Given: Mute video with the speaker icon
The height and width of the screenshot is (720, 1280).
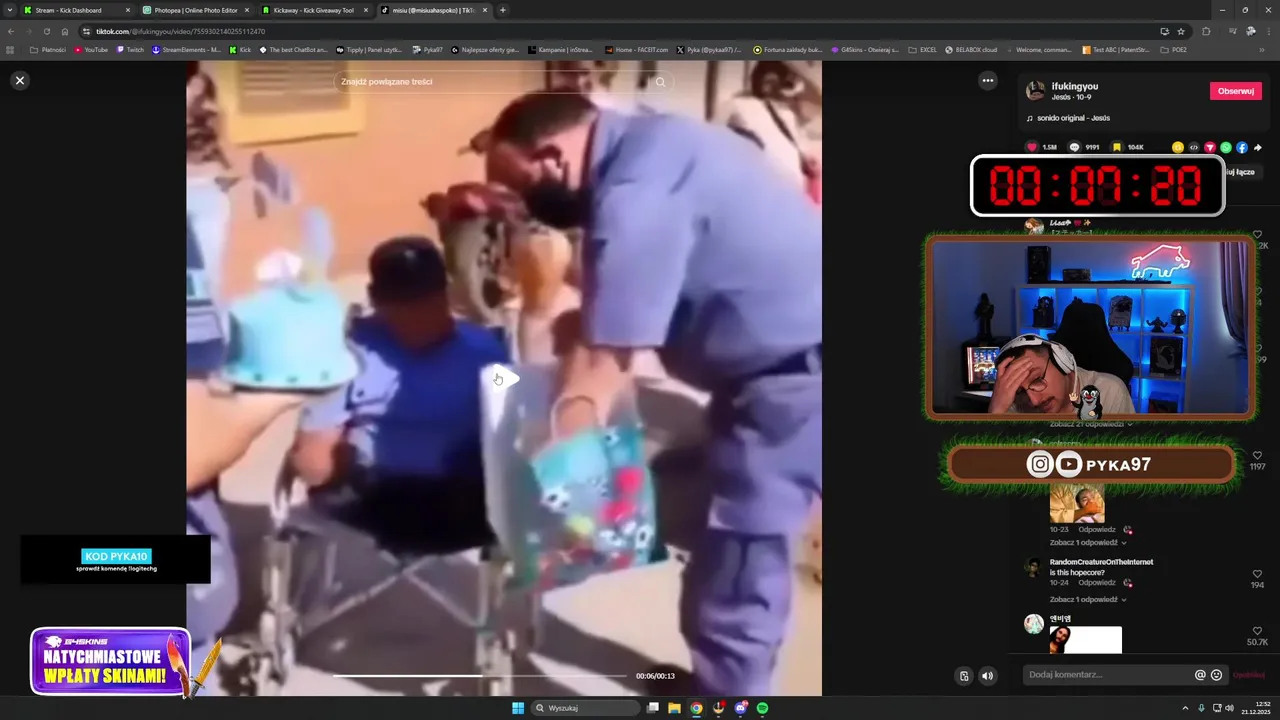Looking at the screenshot, I should tap(988, 676).
